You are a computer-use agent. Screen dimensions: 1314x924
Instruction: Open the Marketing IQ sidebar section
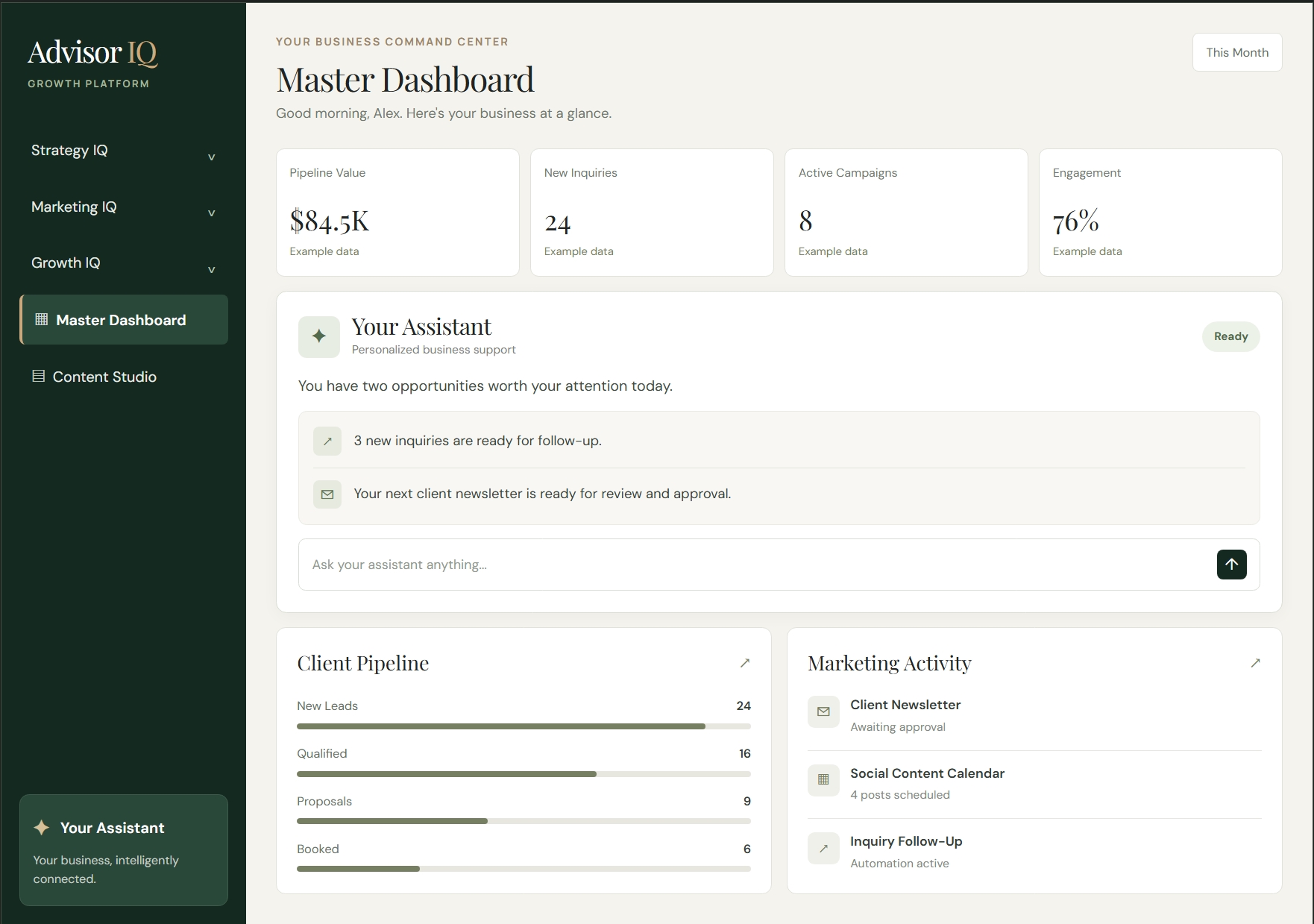[x=123, y=207]
